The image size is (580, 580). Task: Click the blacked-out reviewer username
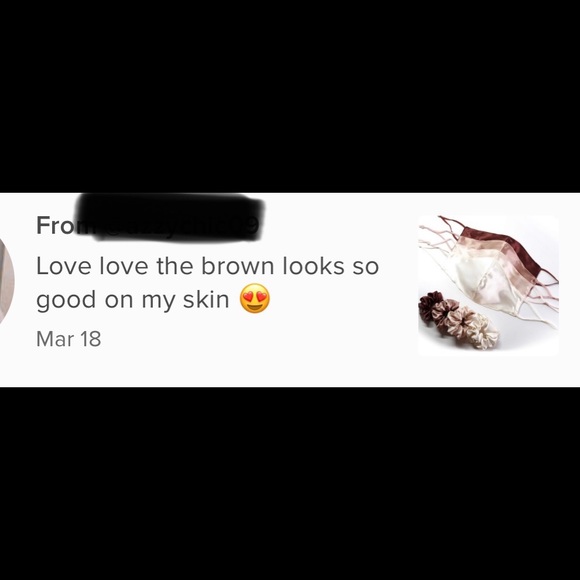(x=170, y=218)
